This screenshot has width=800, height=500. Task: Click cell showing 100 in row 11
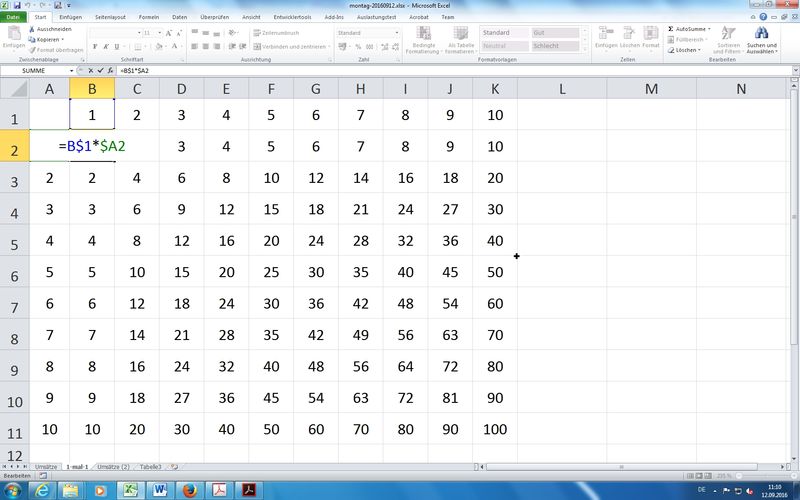tap(495, 429)
